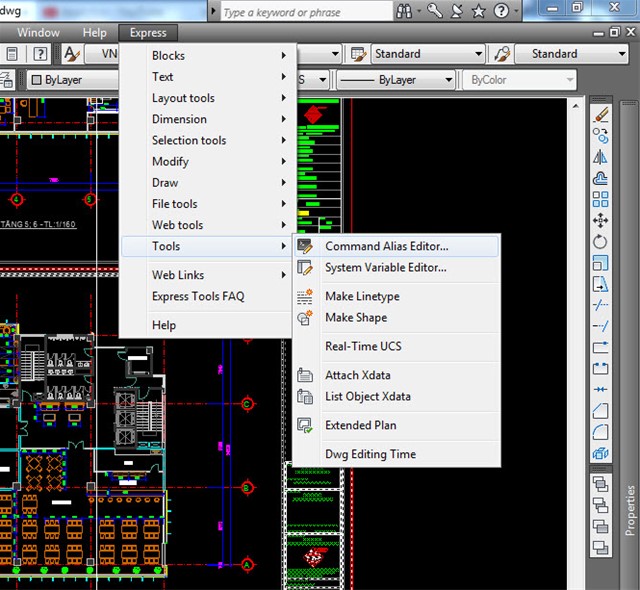Choose Make Linetype
Image resolution: width=640 pixels, height=590 pixels.
point(396,297)
